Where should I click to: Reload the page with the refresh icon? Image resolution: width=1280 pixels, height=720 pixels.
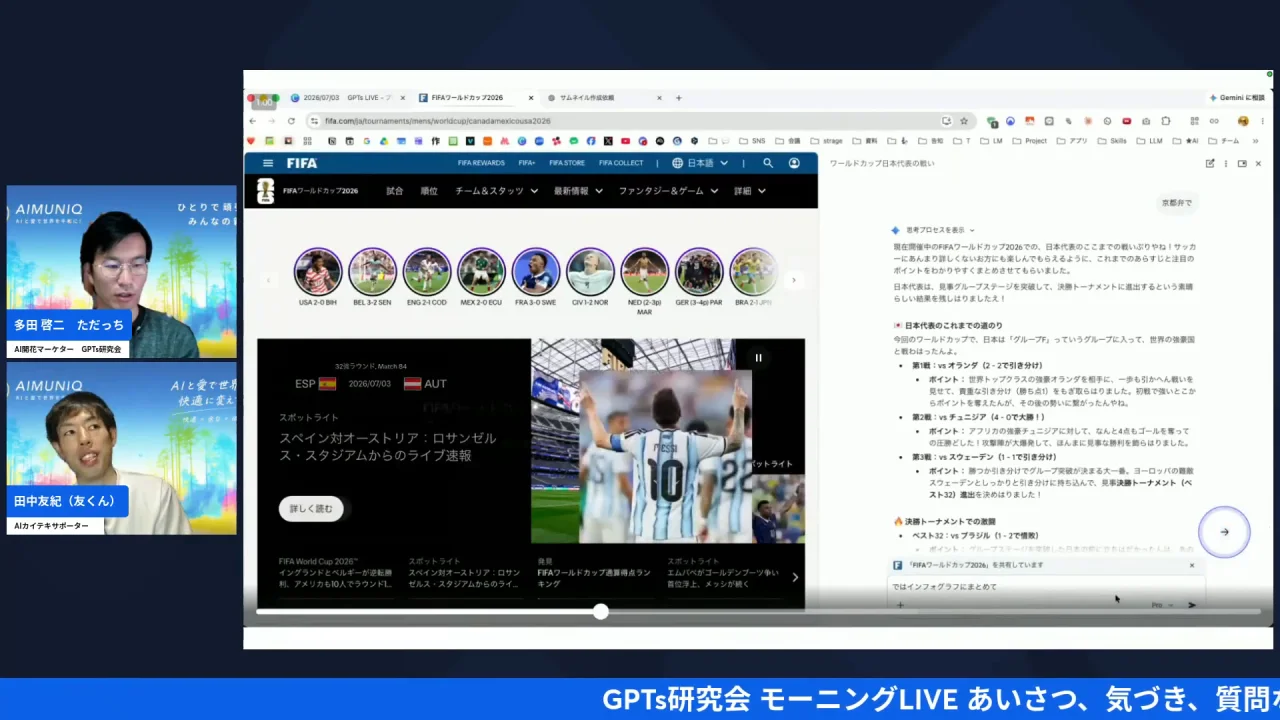pyautogui.click(x=291, y=121)
